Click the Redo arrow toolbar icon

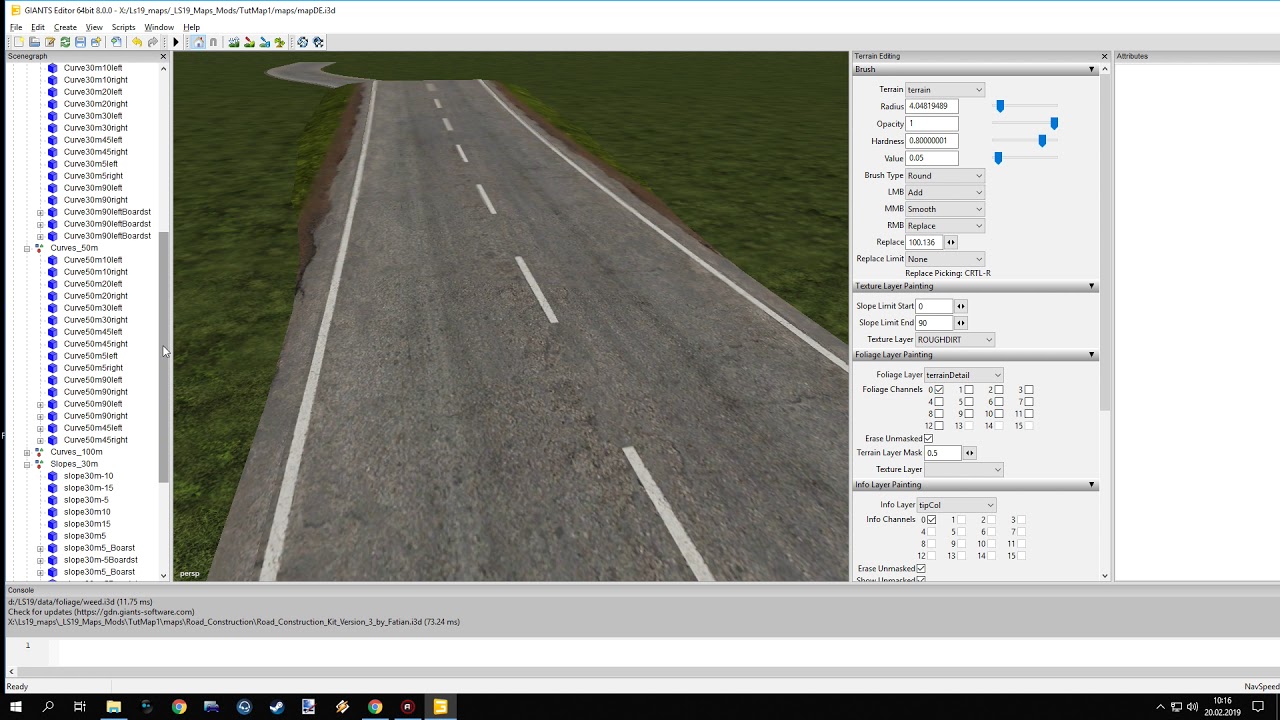pos(153,42)
